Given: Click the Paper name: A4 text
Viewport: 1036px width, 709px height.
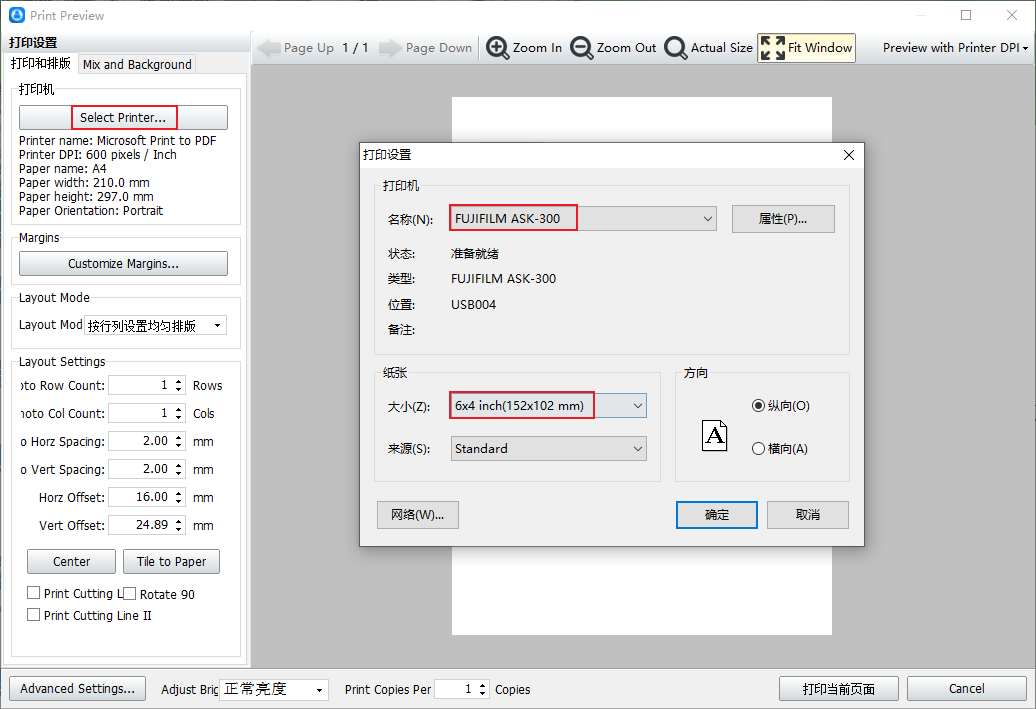Looking at the screenshot, I should (x=63, y=168).
